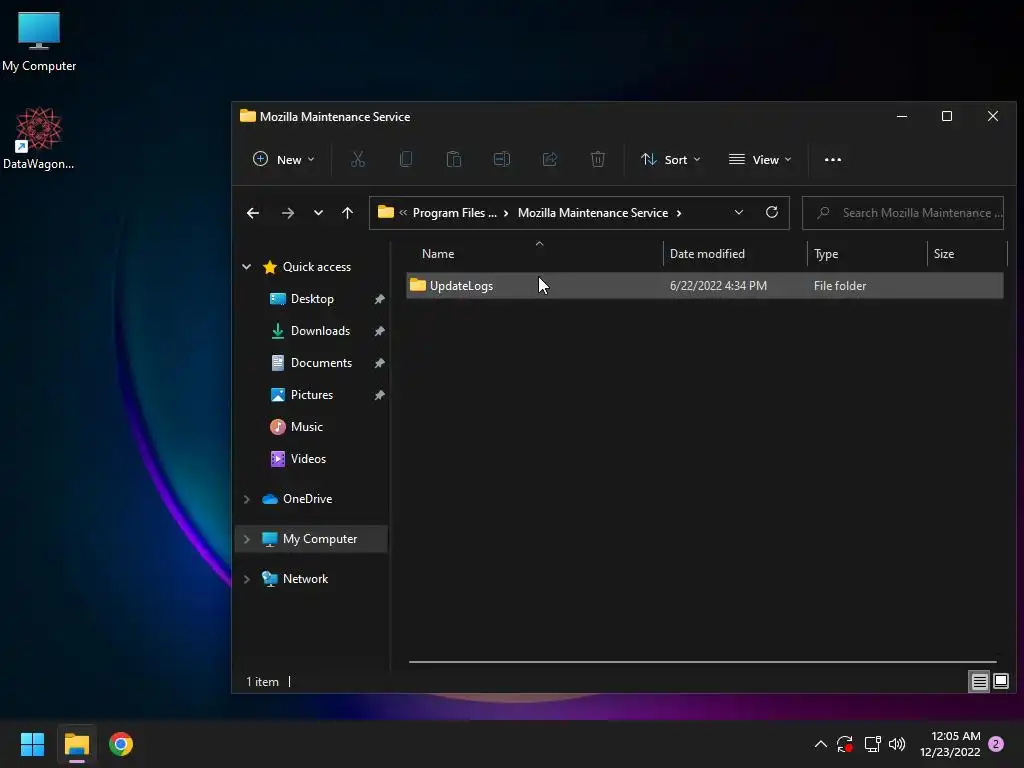Screen dimensions: 1024x768
Task: Open the Sort dropdown menu
Action: coord(671,159)
